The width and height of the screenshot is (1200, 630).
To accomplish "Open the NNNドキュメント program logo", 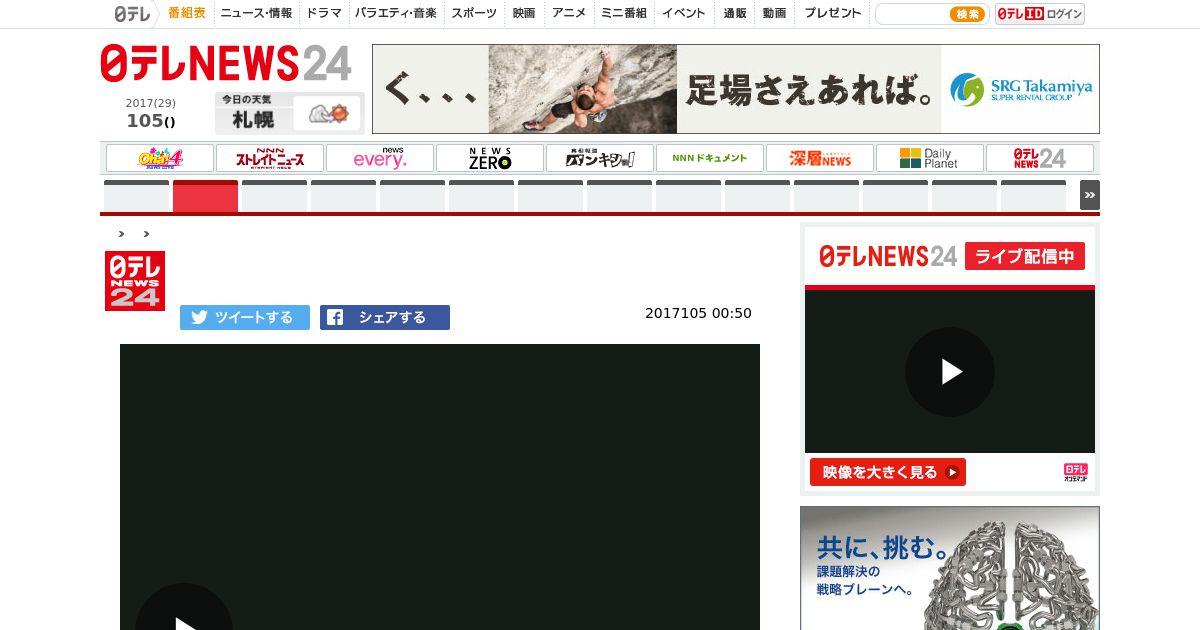I will tap(710, 158).
